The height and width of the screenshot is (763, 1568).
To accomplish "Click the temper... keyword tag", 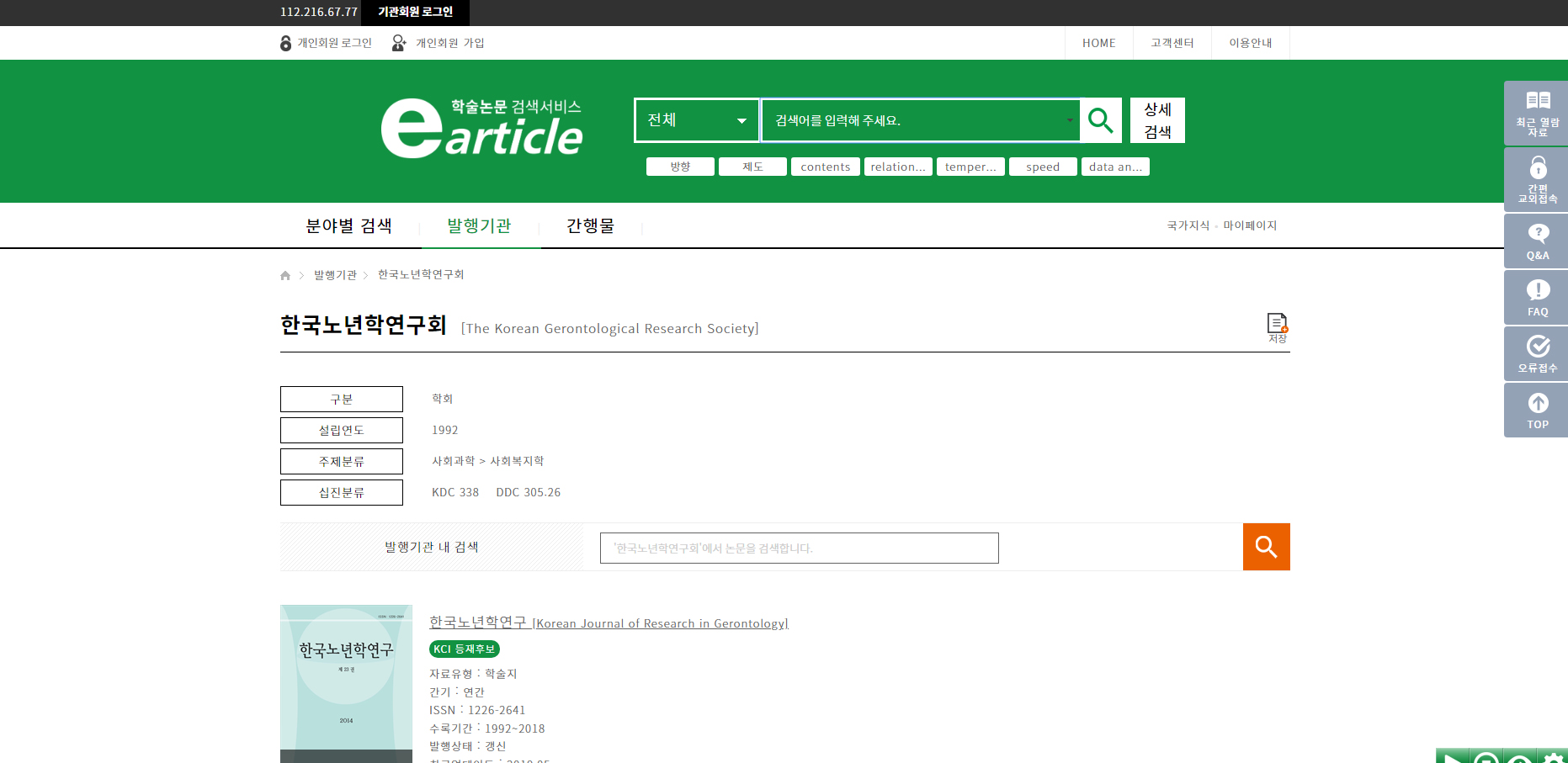I will click(x=970, y=167).
